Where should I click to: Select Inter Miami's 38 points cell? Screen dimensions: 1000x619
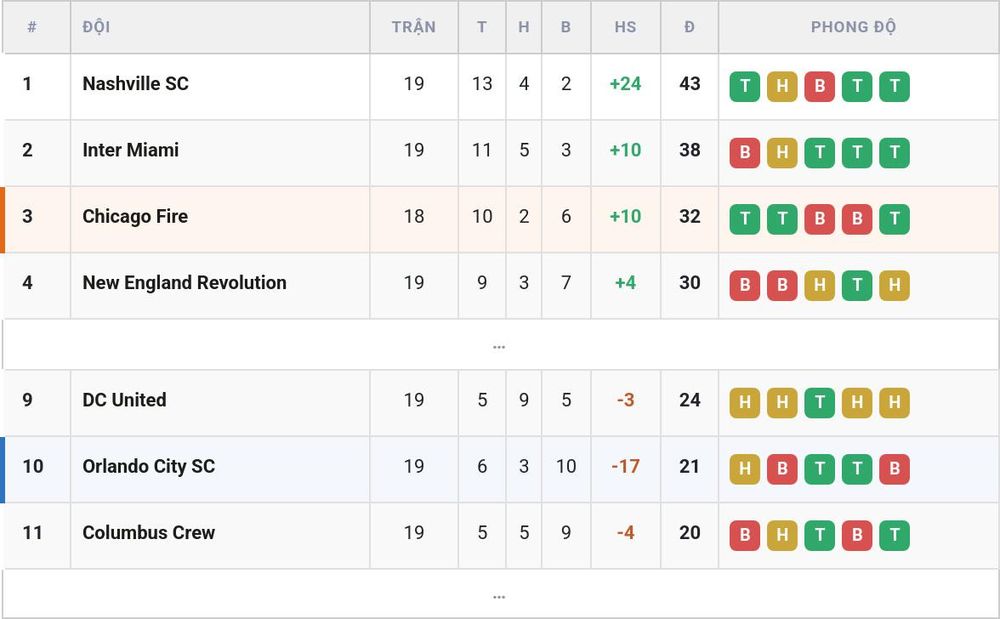689,150
